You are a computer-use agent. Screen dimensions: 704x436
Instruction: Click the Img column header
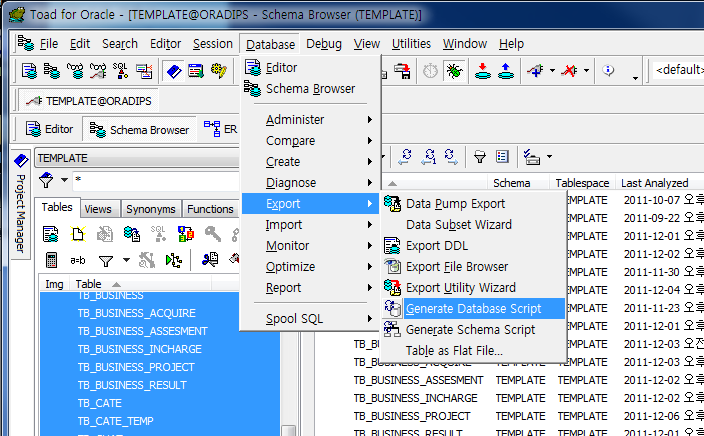54,284
